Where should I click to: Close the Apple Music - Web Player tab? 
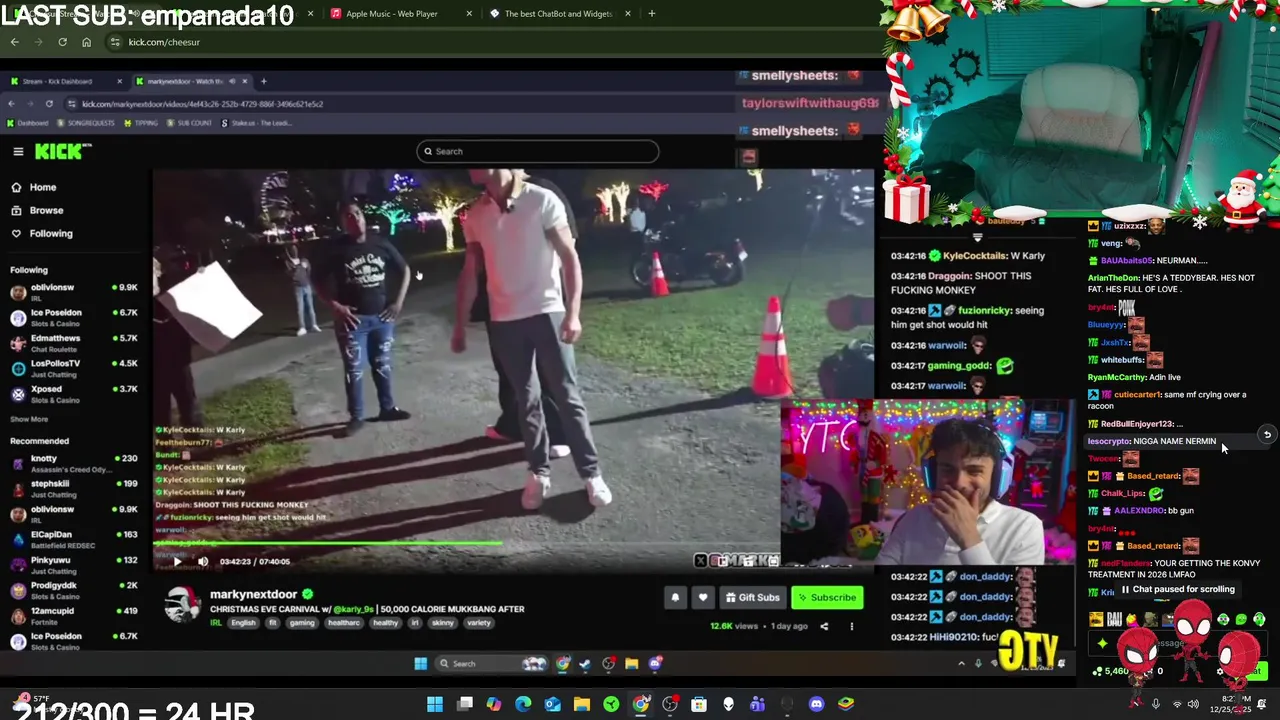(x=469, y=14)
